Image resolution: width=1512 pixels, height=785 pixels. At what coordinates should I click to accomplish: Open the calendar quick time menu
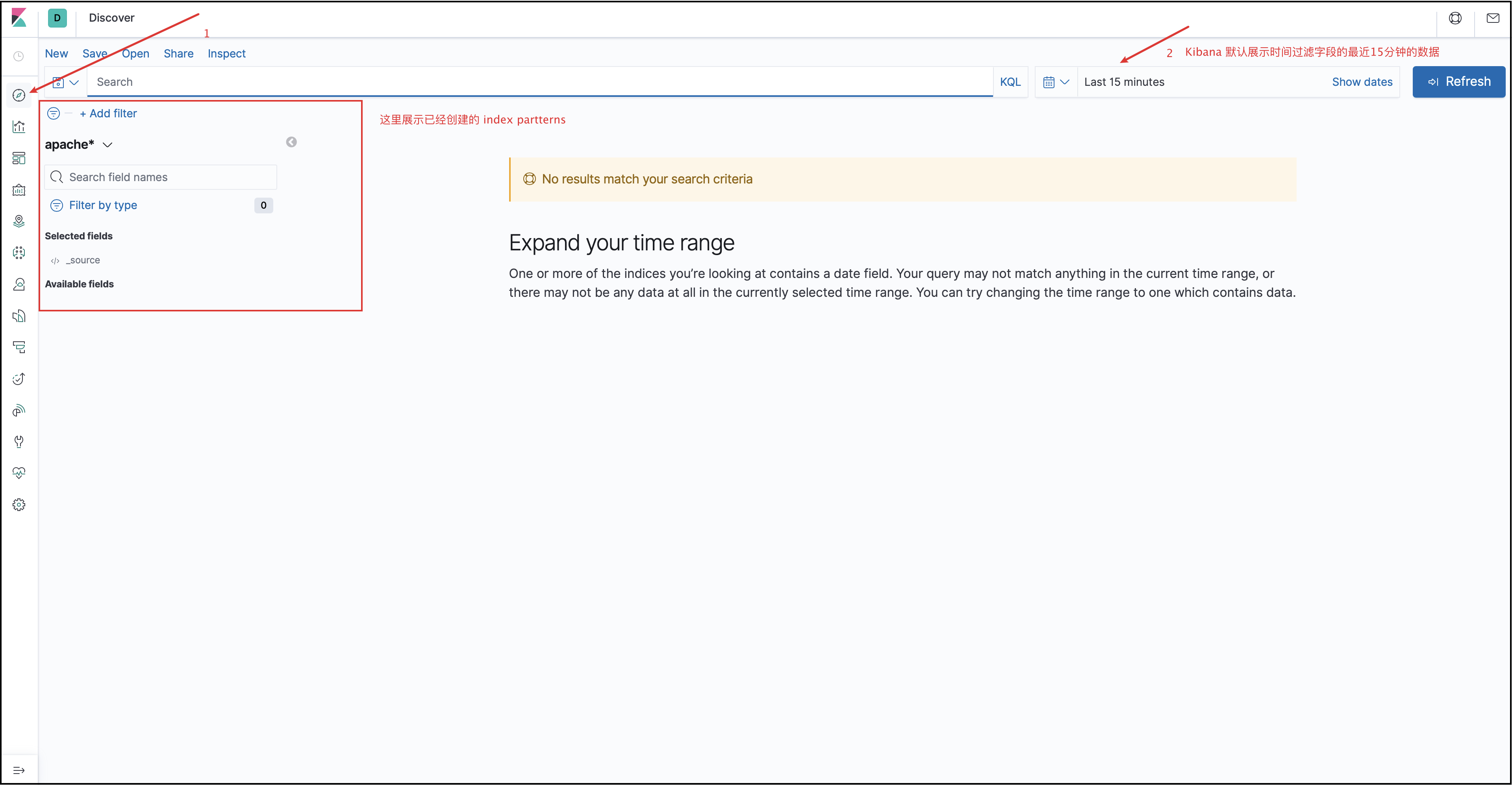coord(1055,82)
